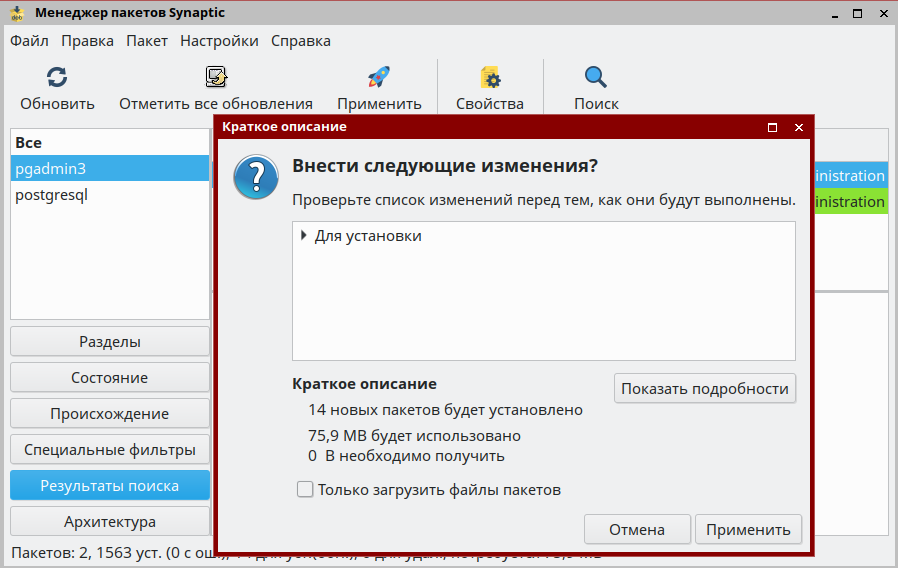Click the 75,9 MB будет использовано line
898x568 pixels.
point(414,436)
